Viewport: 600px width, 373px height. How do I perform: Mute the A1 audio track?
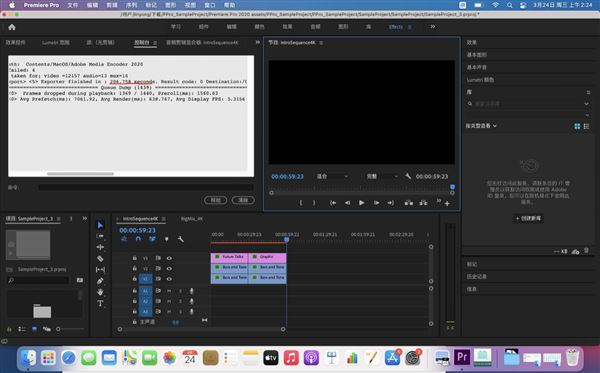pyautogui.click(x=169, y=291)
